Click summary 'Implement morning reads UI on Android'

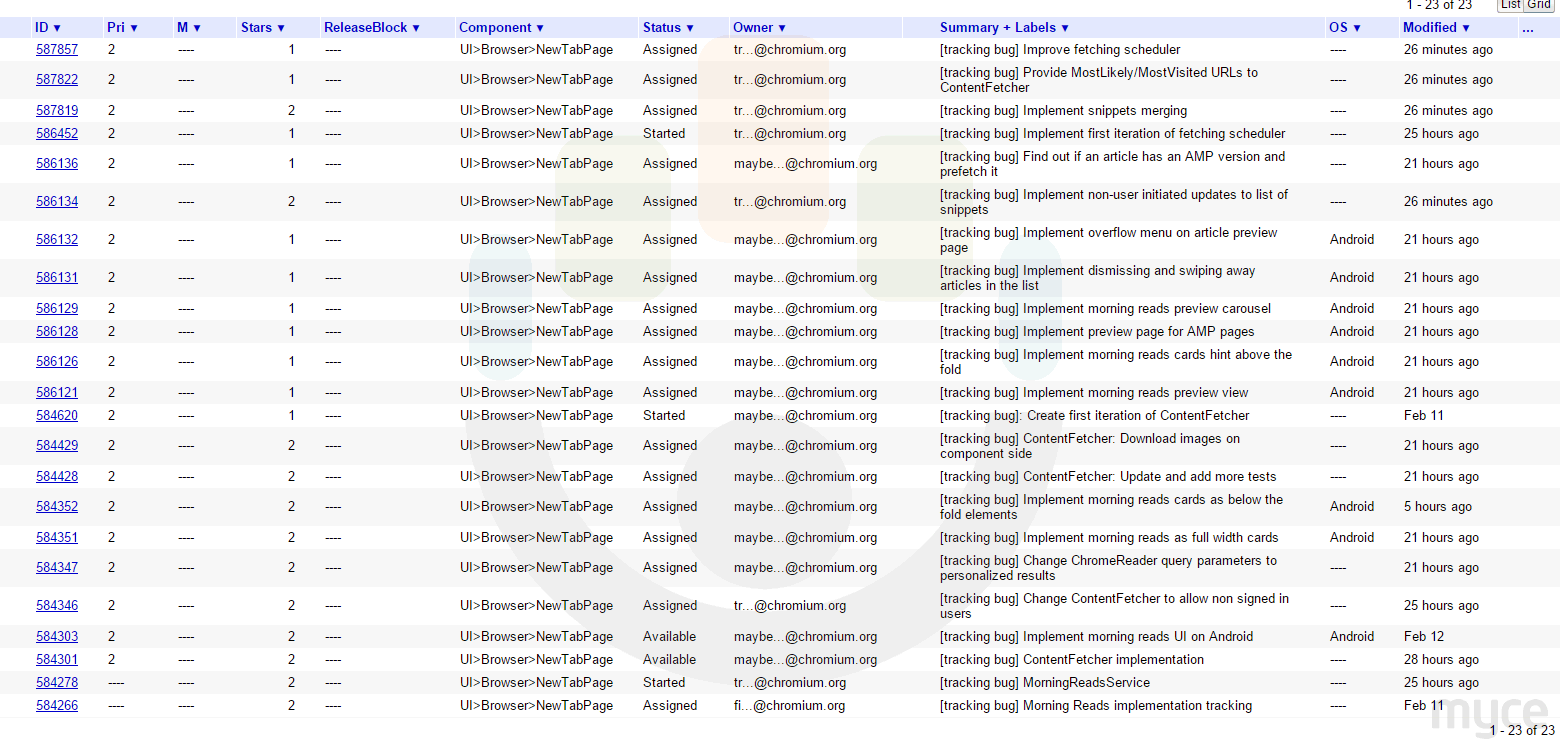pyautogui.click(x=1137, y=637)
